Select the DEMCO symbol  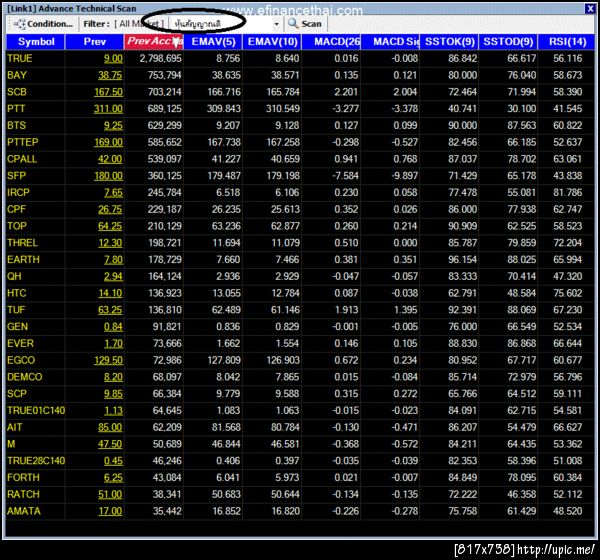coord(24,377)
